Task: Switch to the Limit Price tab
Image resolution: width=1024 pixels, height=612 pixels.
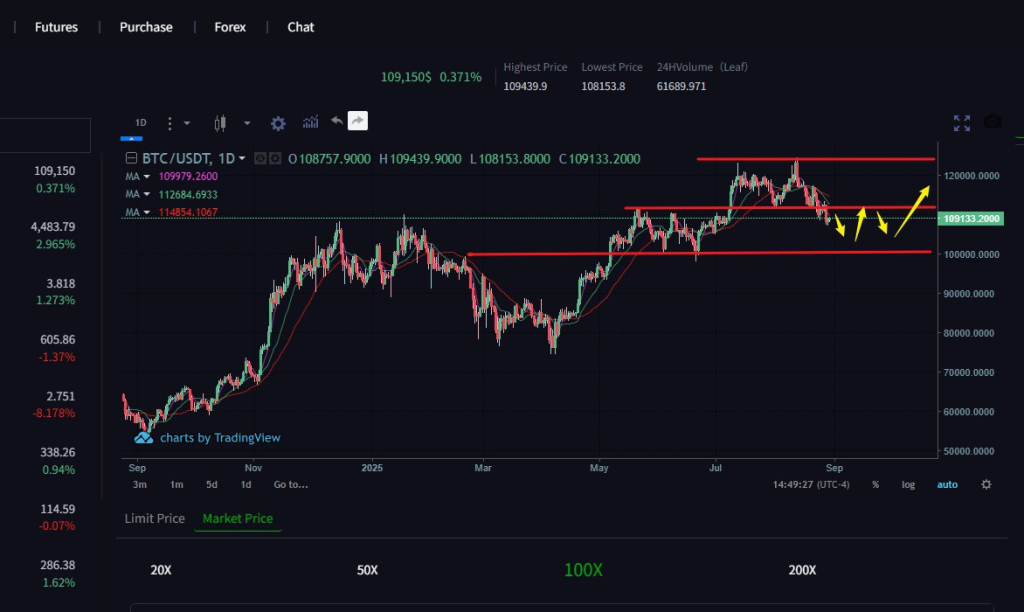Action: click(x=154, y=518)
